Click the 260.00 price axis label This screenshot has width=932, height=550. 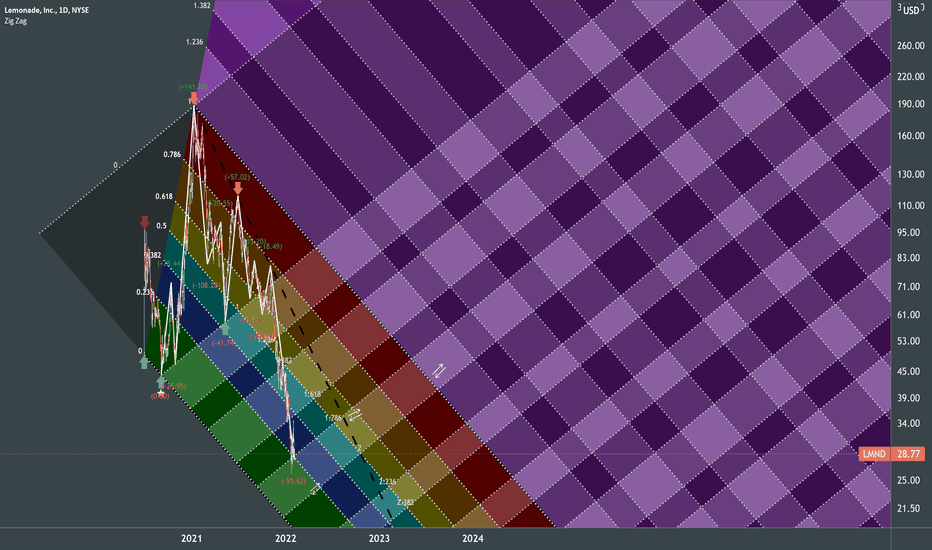click(911, 46)
